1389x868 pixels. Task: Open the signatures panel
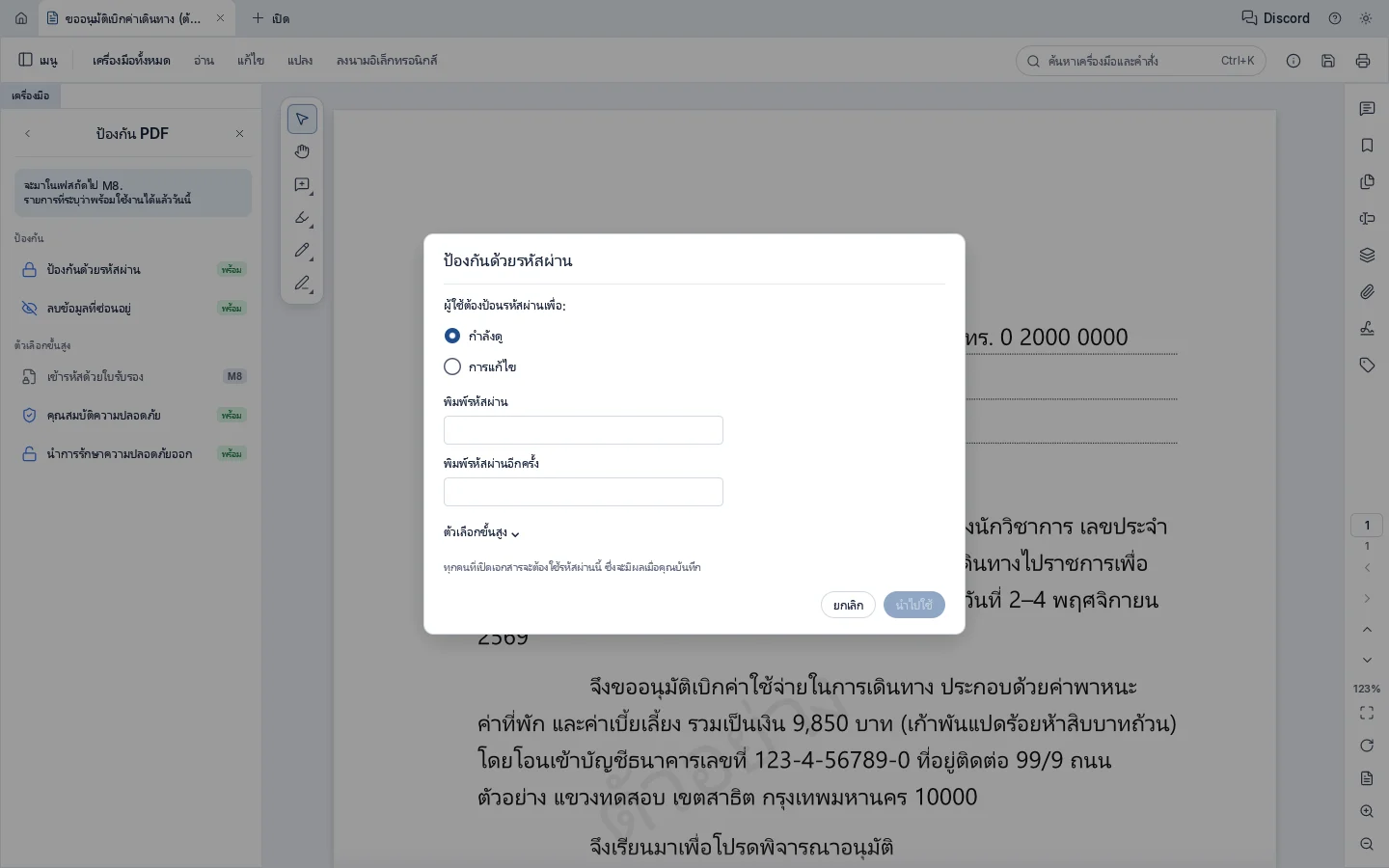pyautogui.click(x=1367, y=329)
